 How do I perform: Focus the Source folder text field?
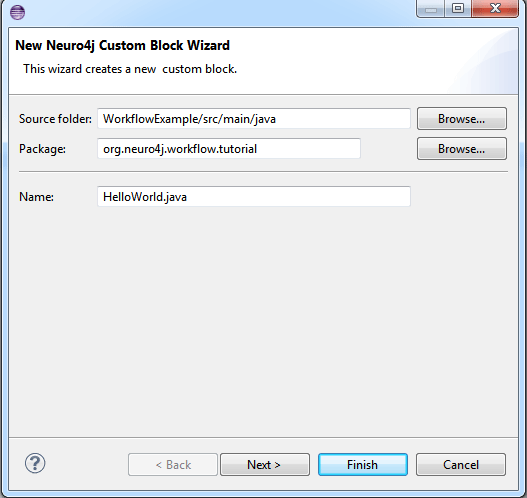click(254, 119)
